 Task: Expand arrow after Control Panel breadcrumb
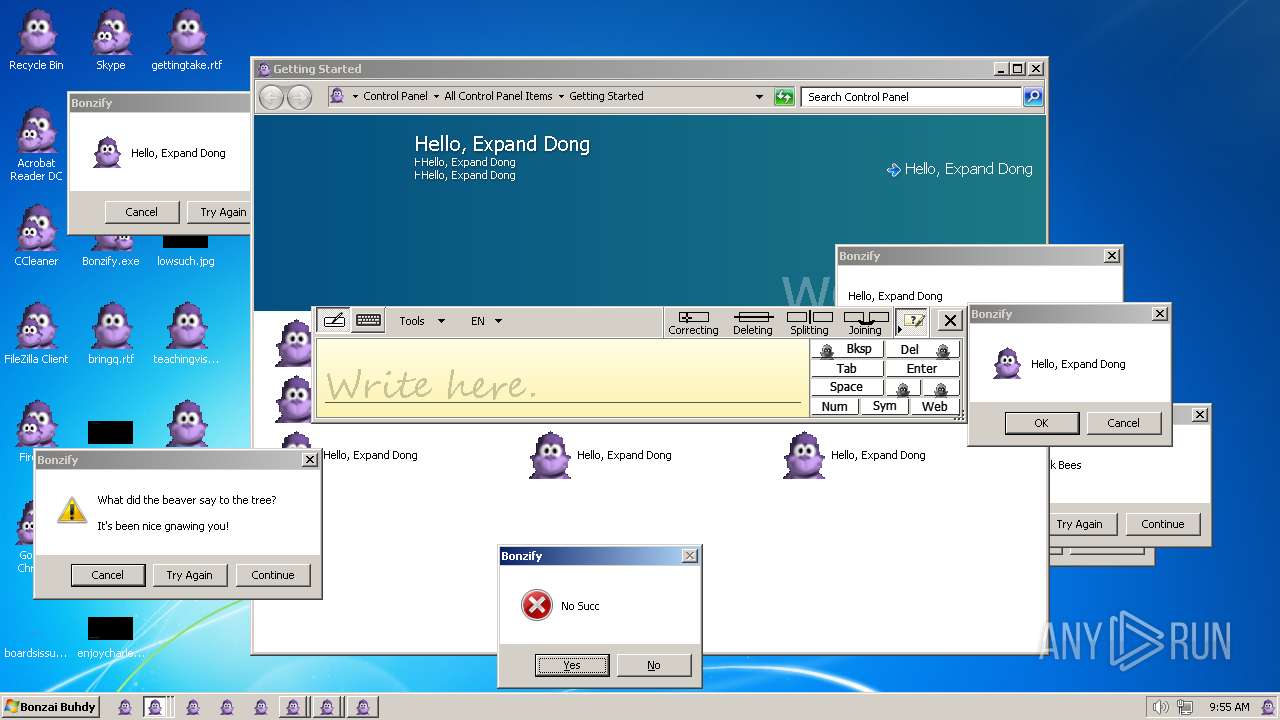click(x=436, y=97)
